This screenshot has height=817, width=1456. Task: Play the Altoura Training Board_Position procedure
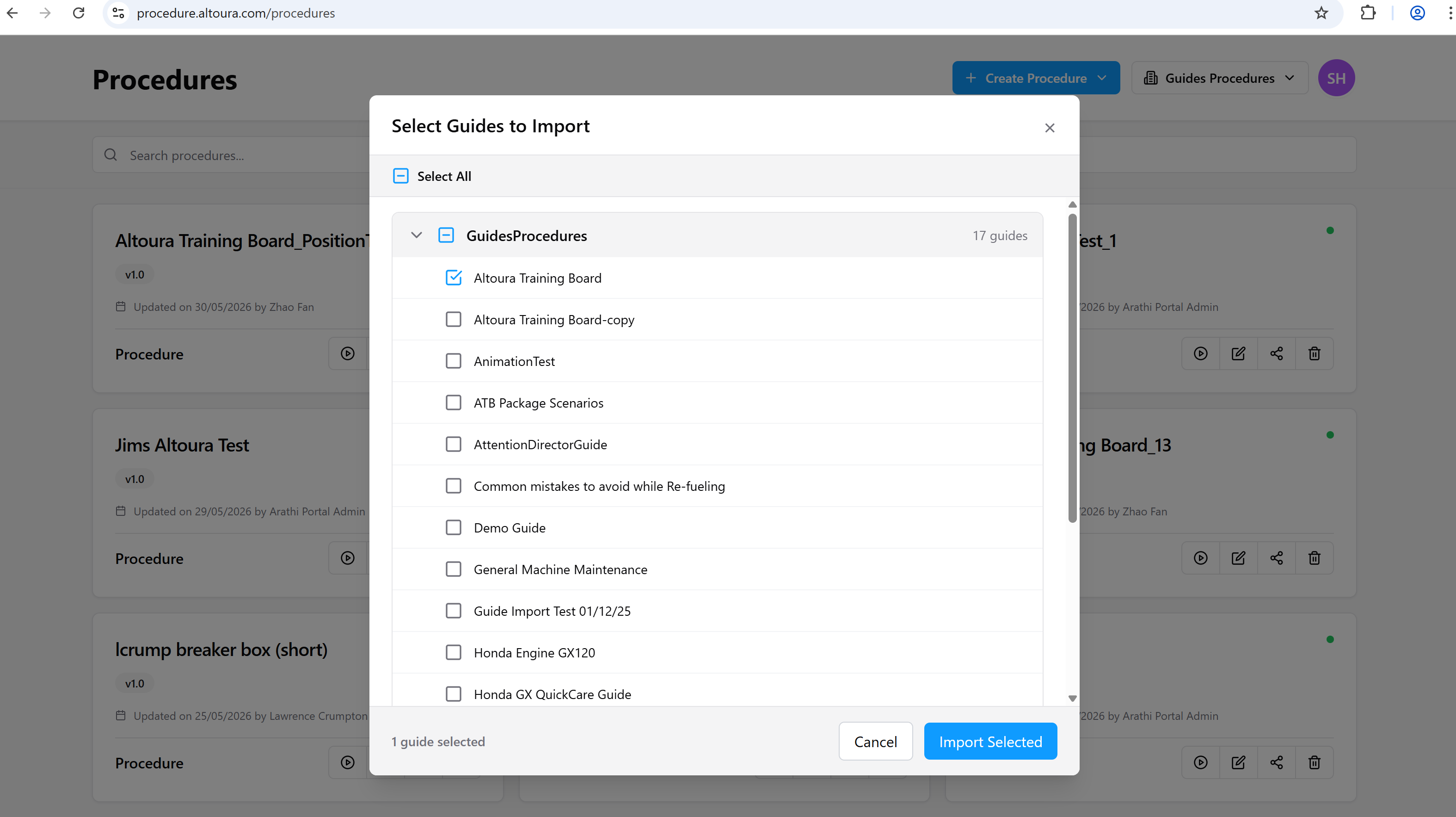tap(348, 353)
